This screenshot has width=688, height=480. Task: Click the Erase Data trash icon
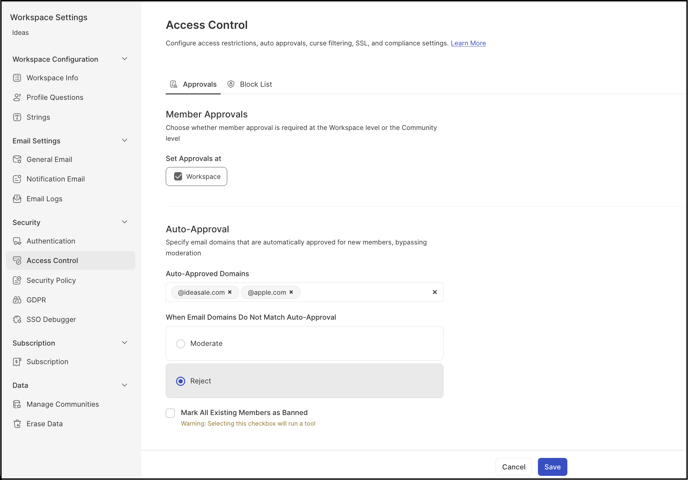[x=17, y=424]
